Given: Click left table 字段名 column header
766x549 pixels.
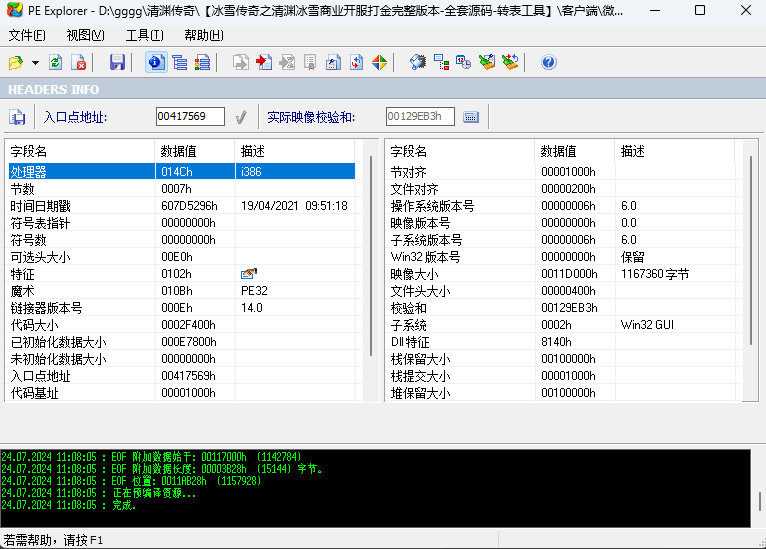Looking at the screenshot, I should coord(82,151).
